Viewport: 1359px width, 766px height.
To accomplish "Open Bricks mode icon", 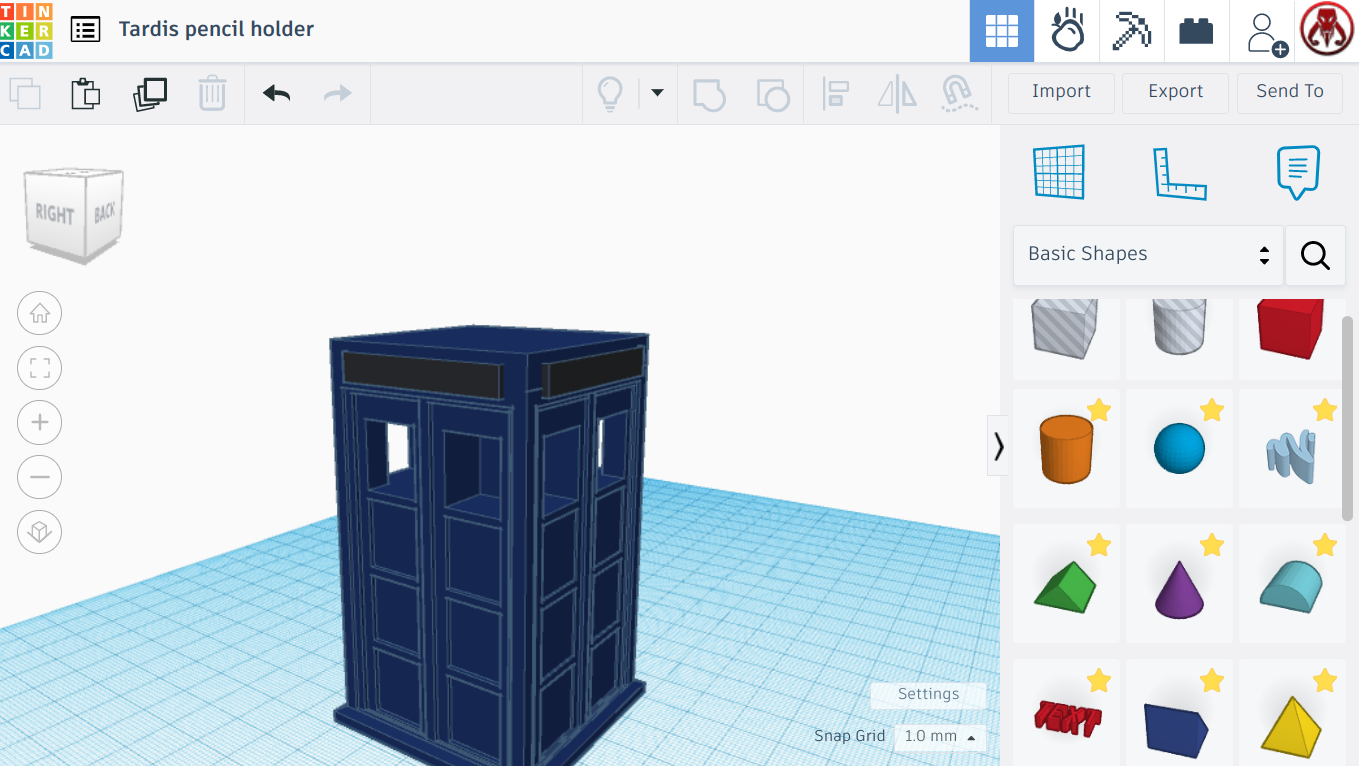I will (1196, 31).
